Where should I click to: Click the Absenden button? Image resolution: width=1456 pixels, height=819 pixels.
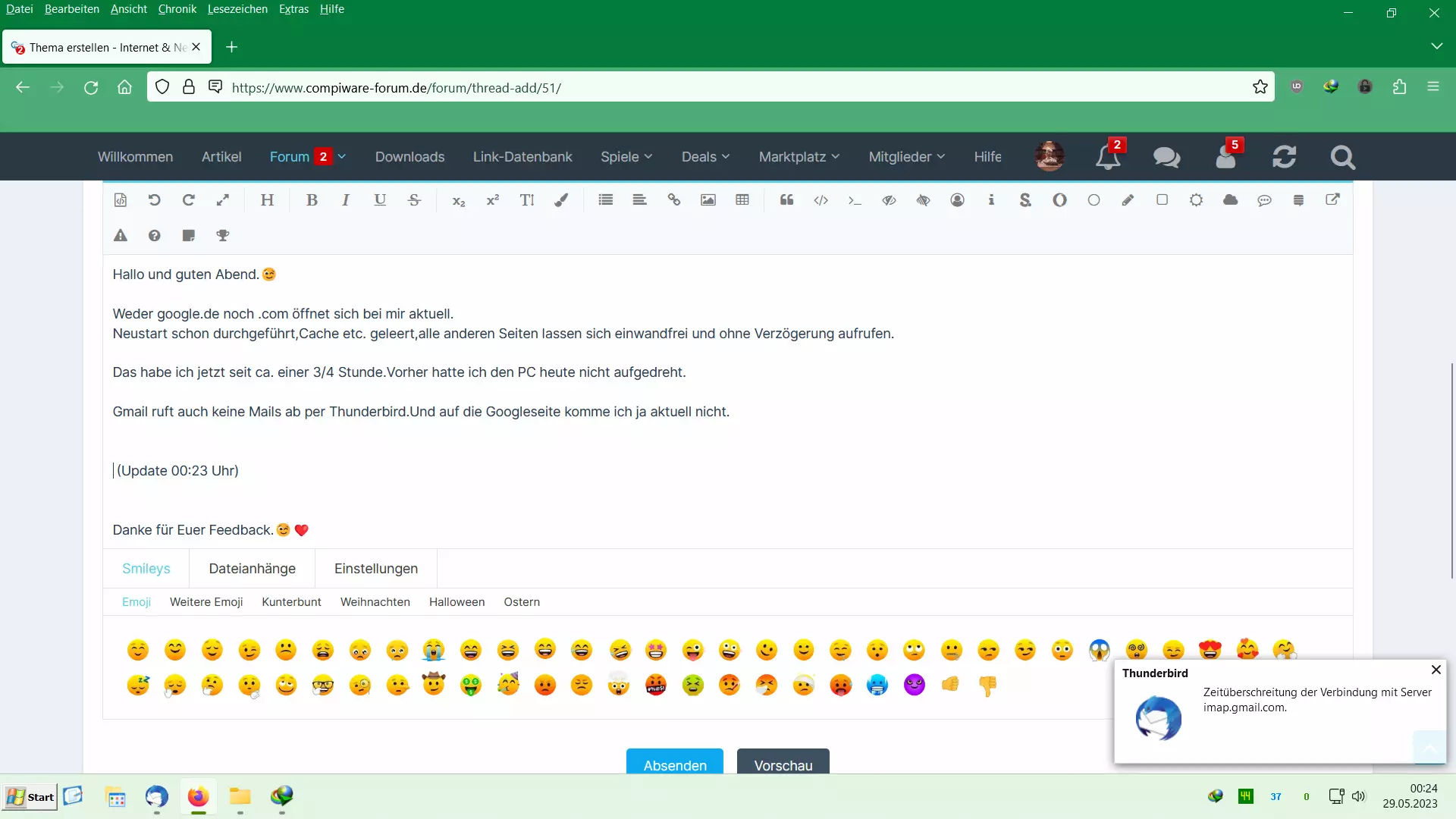click(675, 762)
